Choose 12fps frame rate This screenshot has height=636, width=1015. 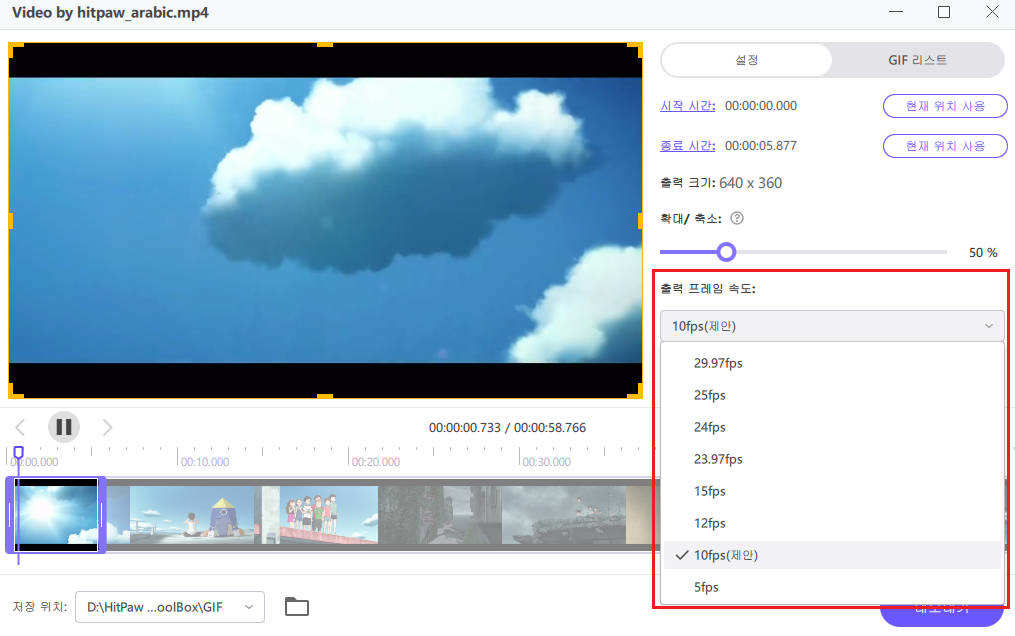pyautogui.click(x=832, y=523)
